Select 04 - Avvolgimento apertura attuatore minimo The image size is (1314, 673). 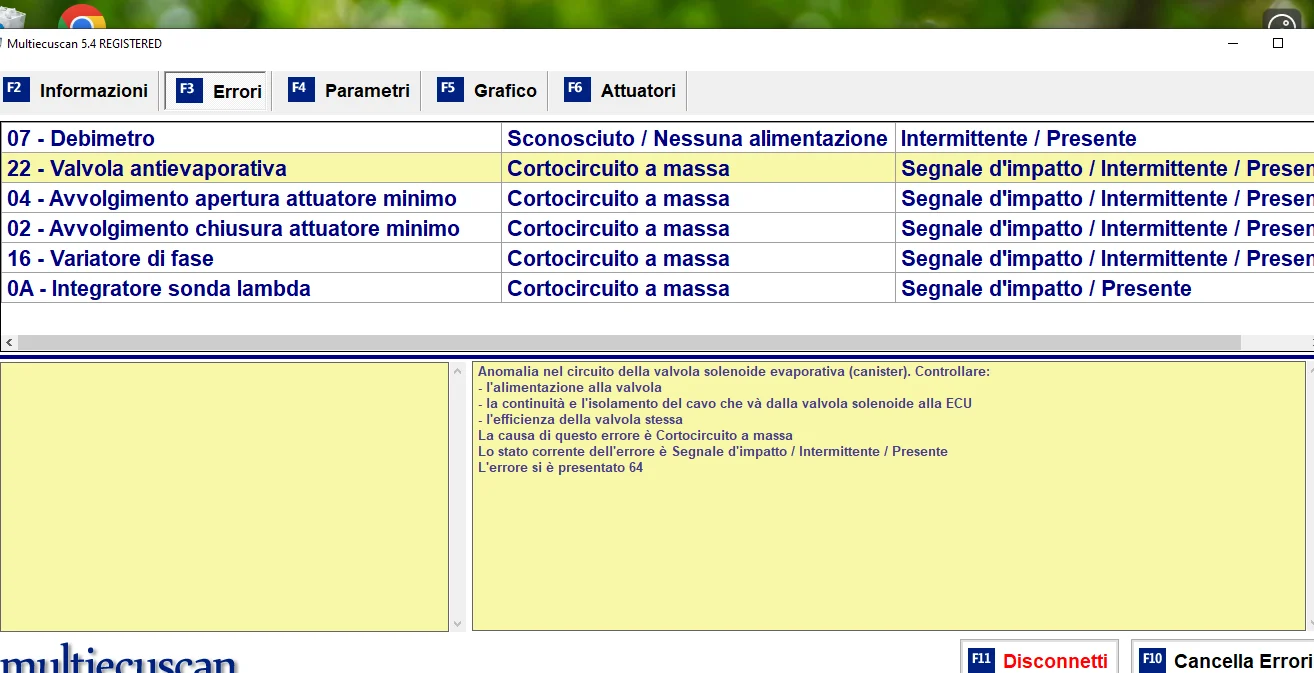point(250,198)
